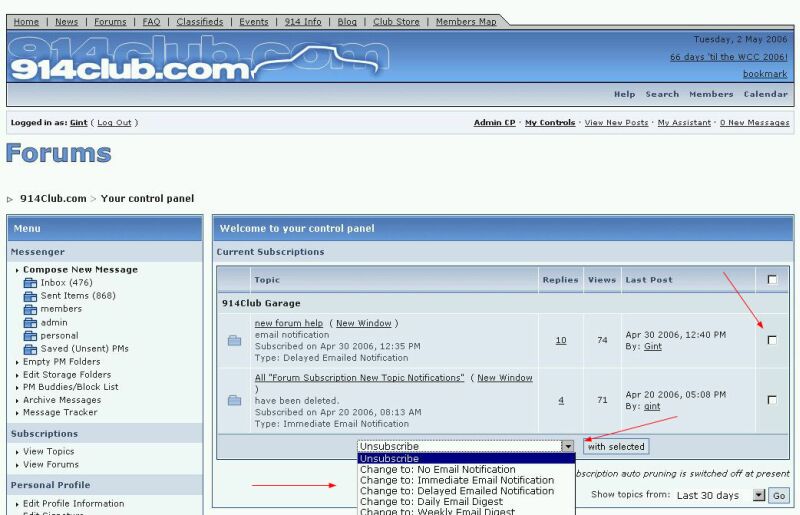Screen dimensions: 800x515
Task: Open the Home nav tab
Action: click(x=26, y=21)
